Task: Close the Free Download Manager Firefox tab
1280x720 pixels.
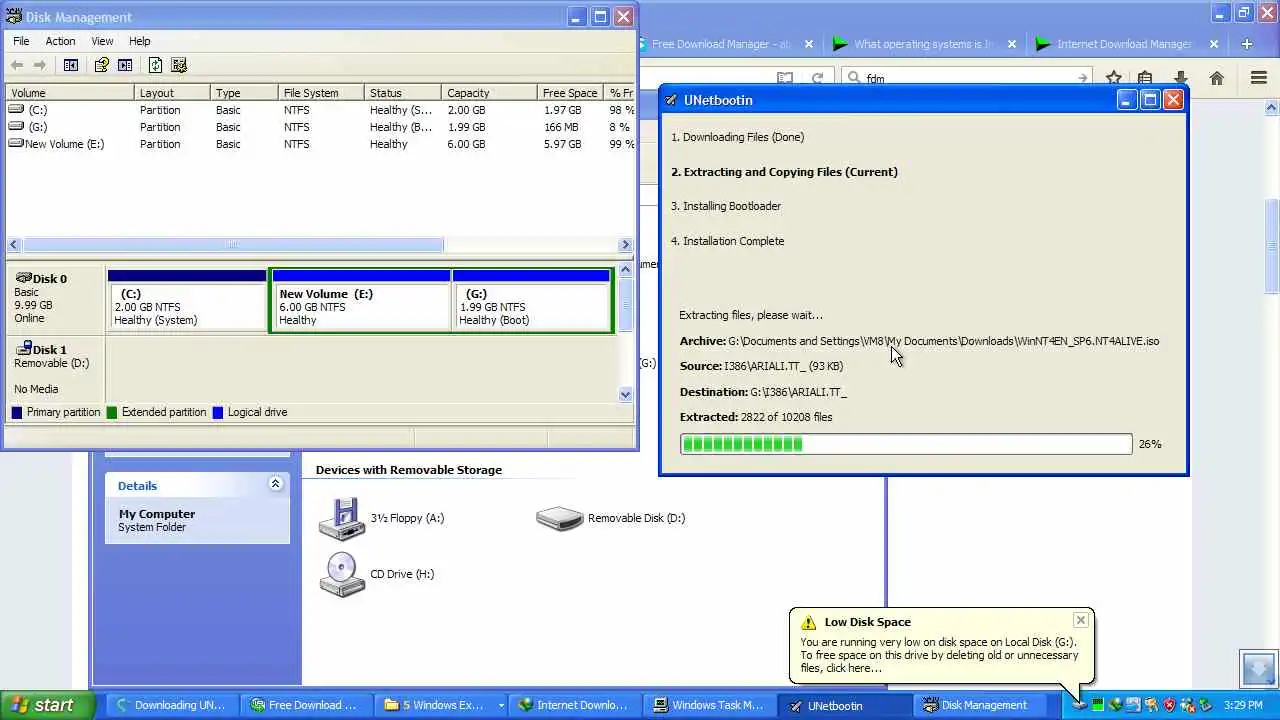Action: pos(809,44)
